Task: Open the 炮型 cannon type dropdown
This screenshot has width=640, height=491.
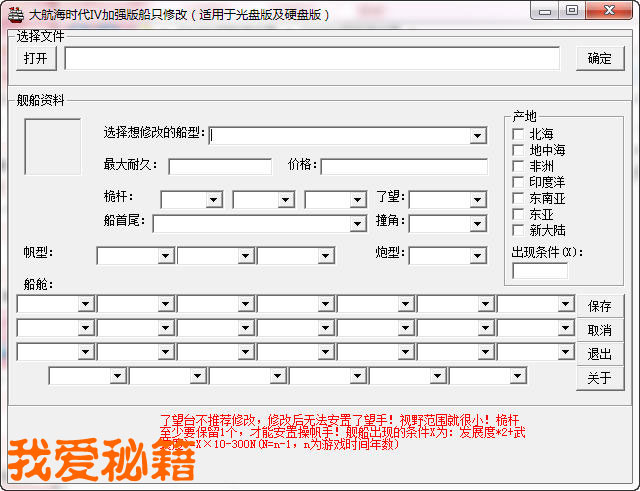Action: point(478,256)
